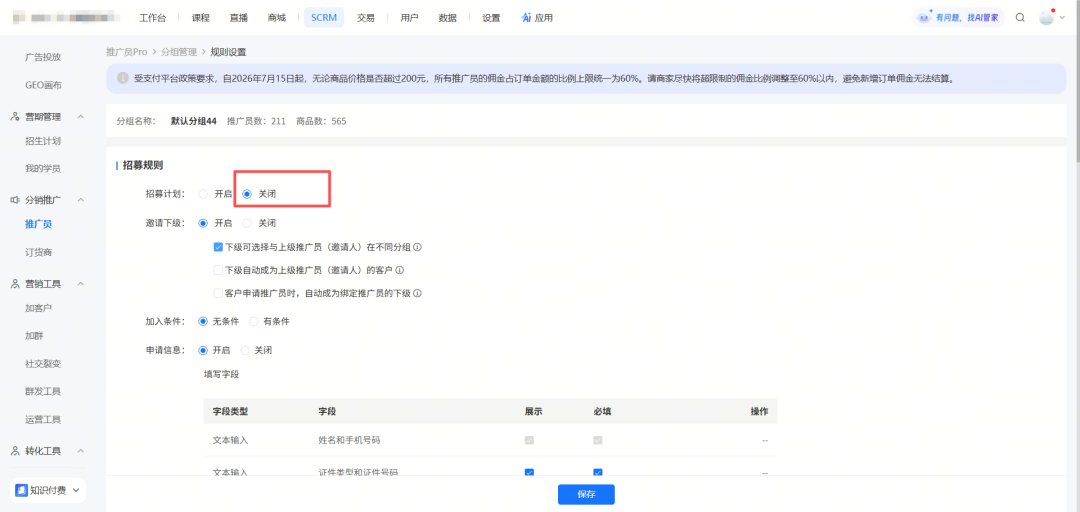Open the 数据 top menu
The width and height of the screenshot is (1080, 512).
pyautogui.click(x=447, y=18)
